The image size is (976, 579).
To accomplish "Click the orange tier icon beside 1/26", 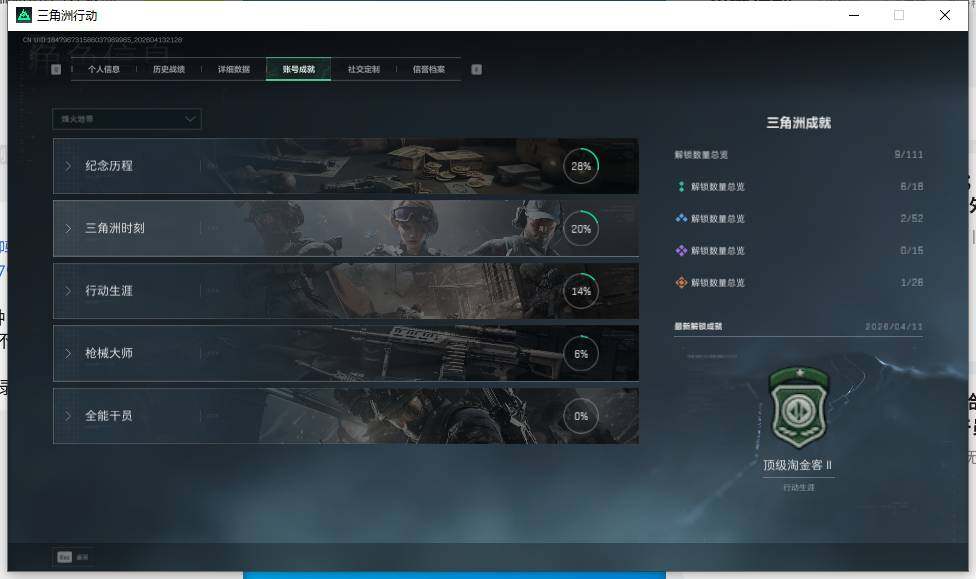I will coord(681,282).
